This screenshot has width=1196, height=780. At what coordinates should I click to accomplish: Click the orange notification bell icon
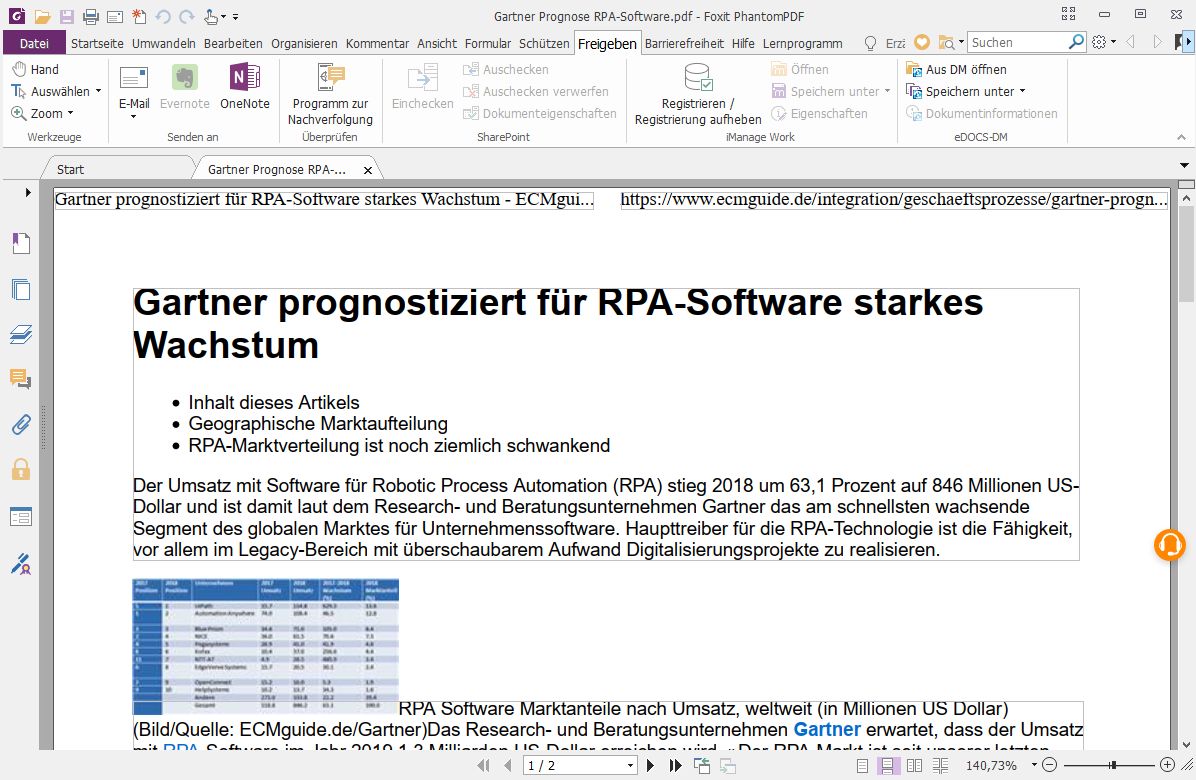(1169, 544)
